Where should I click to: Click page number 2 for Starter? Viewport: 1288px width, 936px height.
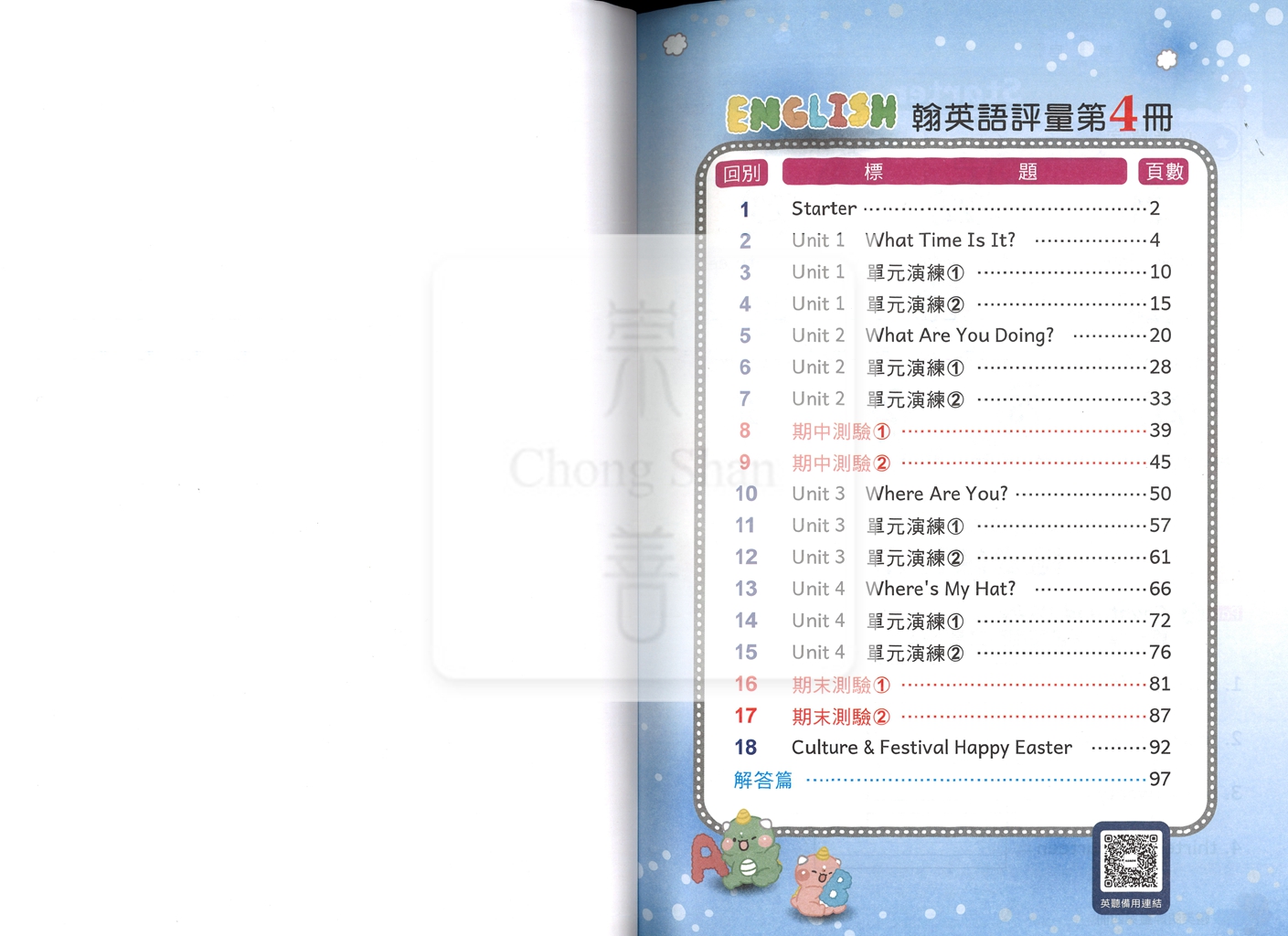1155,208
